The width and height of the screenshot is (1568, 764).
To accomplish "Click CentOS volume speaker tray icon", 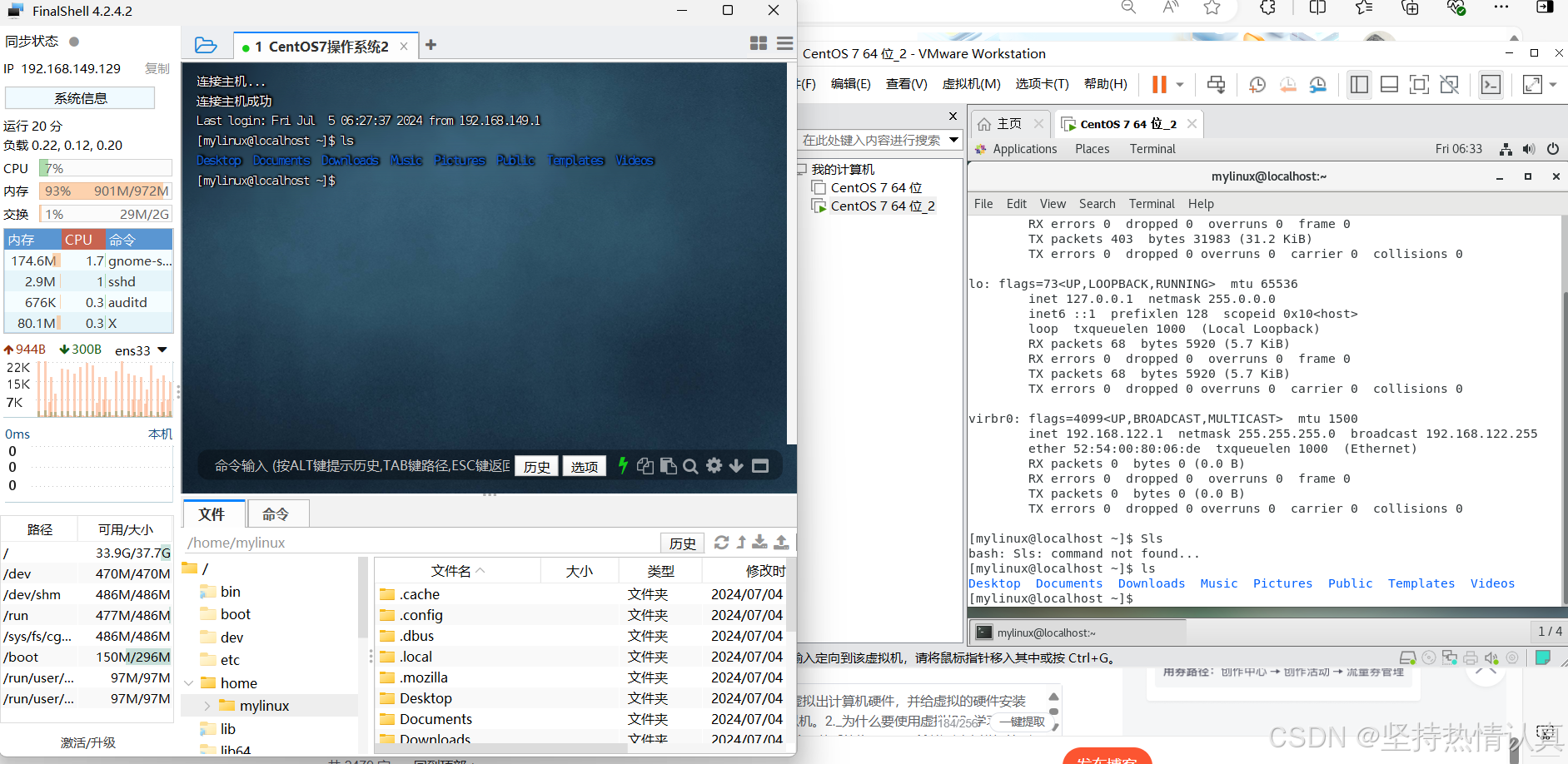I will click(1529, 149).
